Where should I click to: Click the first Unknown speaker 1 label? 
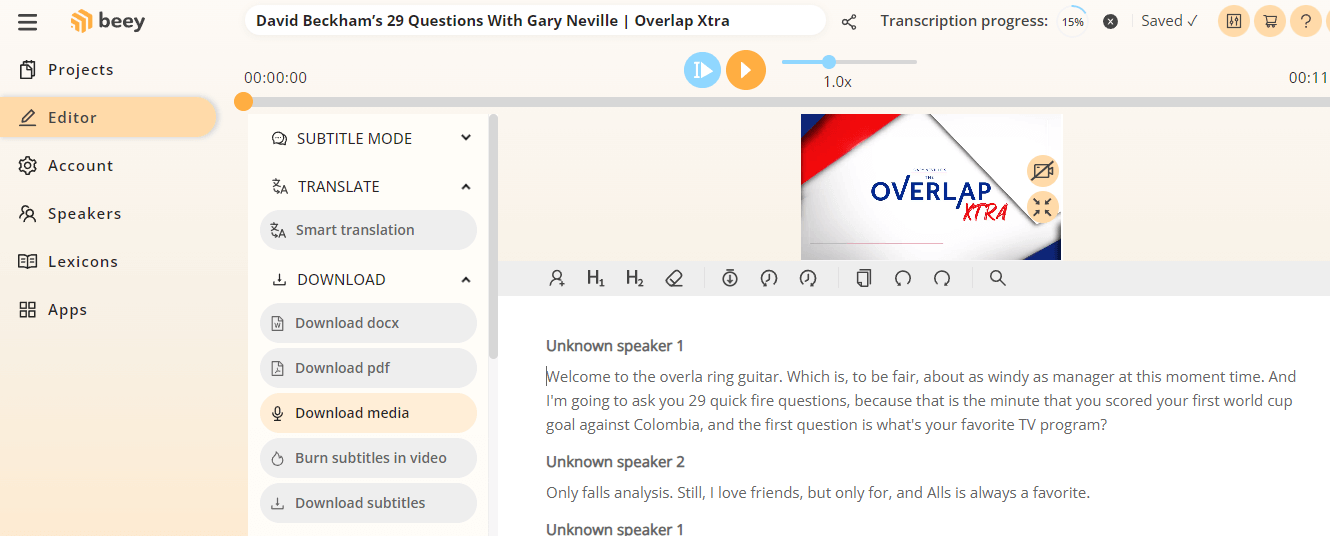(615, 346)
